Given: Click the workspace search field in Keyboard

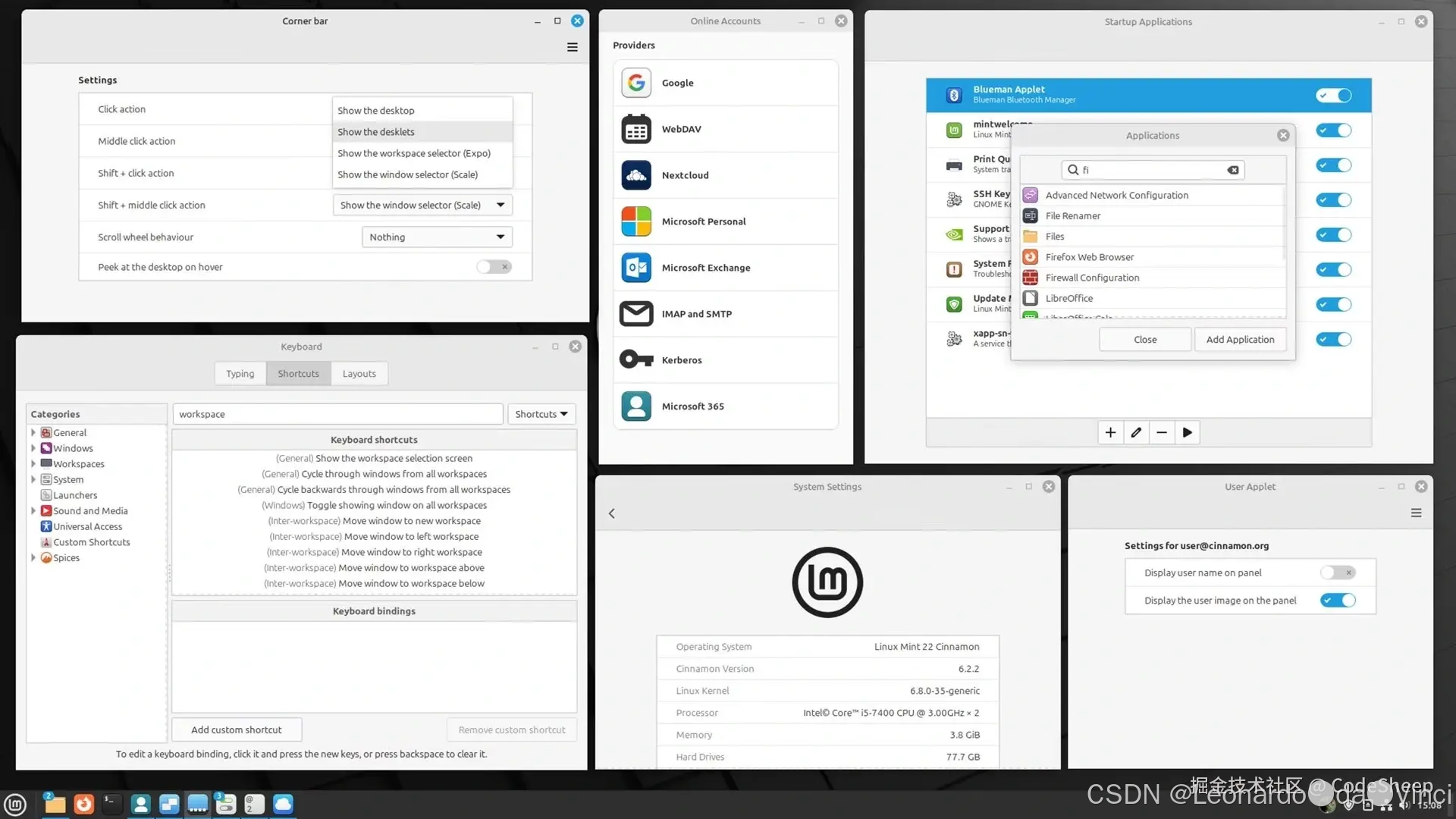Looking at the screenshot, I should 337,414.
